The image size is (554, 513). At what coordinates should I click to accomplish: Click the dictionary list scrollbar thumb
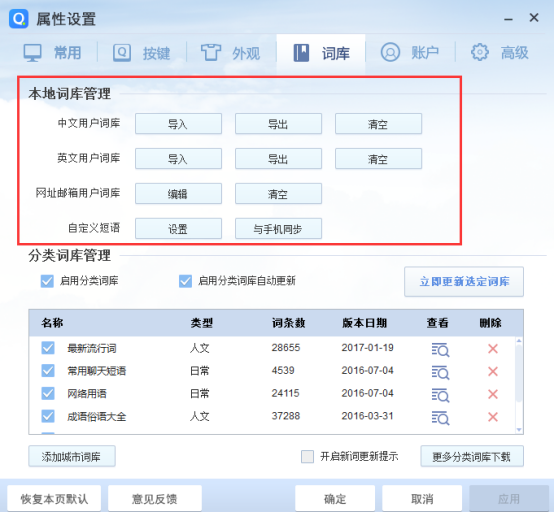[519, 373]
